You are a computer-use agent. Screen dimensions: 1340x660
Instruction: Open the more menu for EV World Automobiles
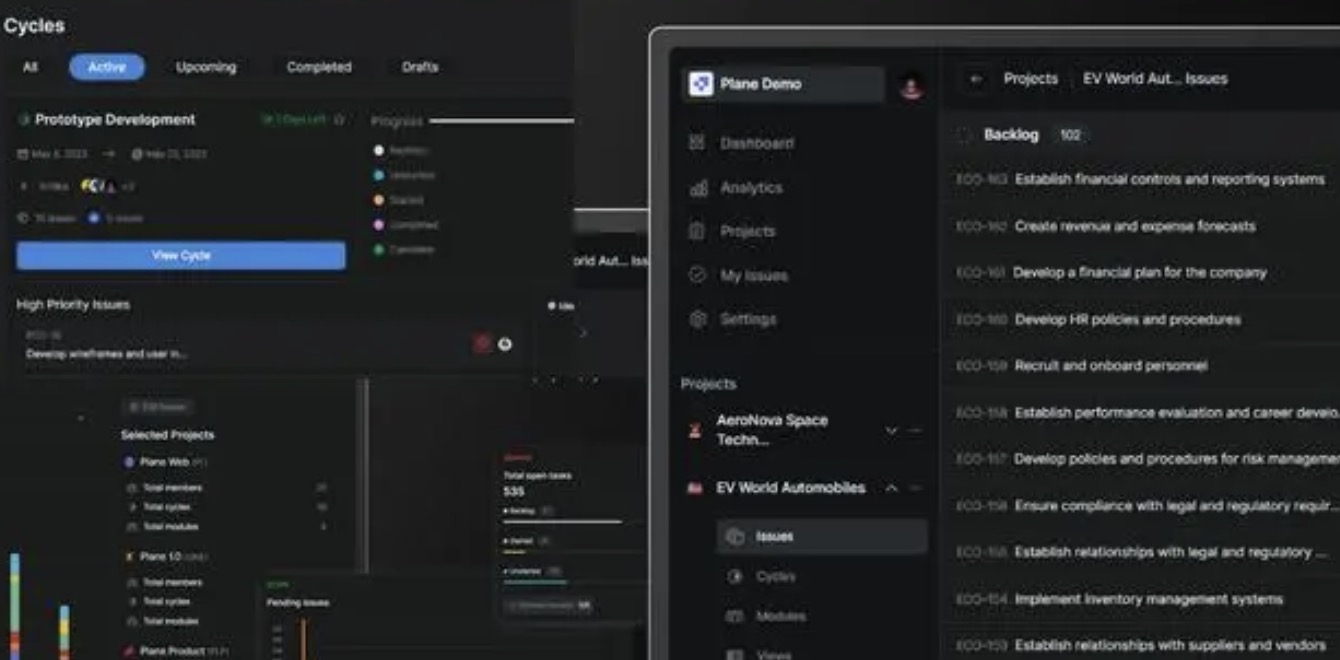[915, 488]
